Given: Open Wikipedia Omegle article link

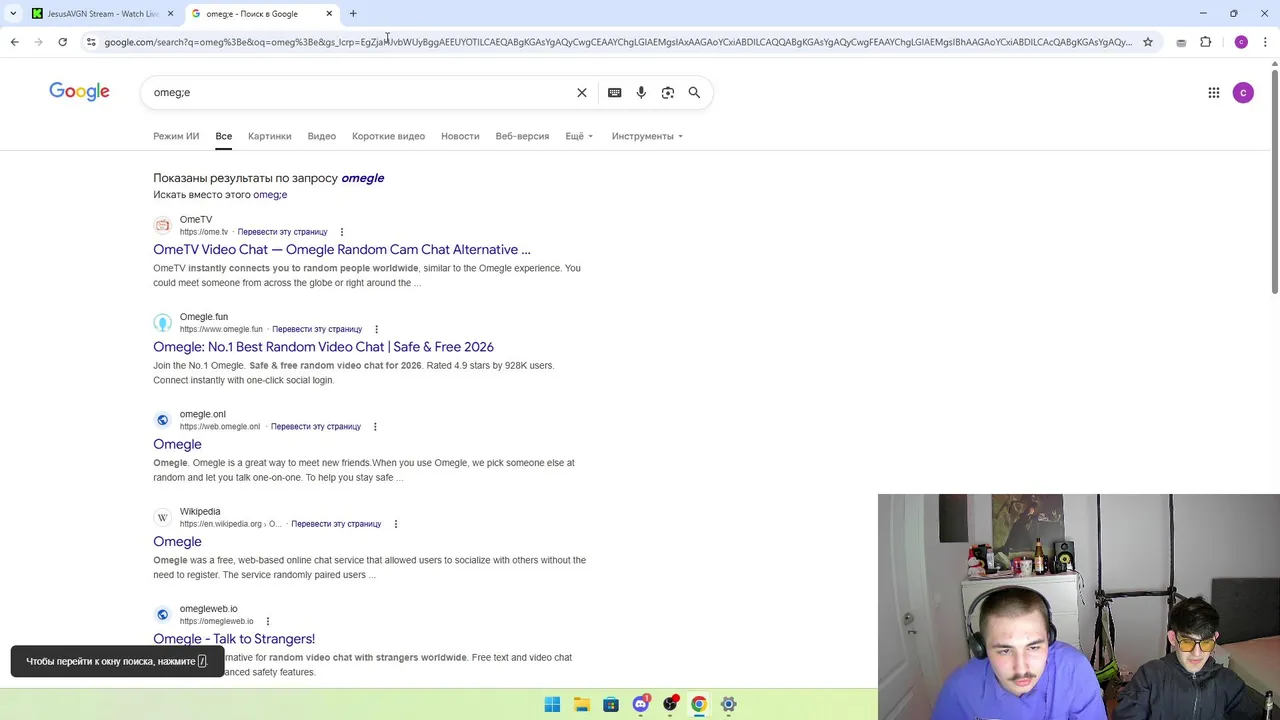Looking at the screenshot, I should (177, 542).
